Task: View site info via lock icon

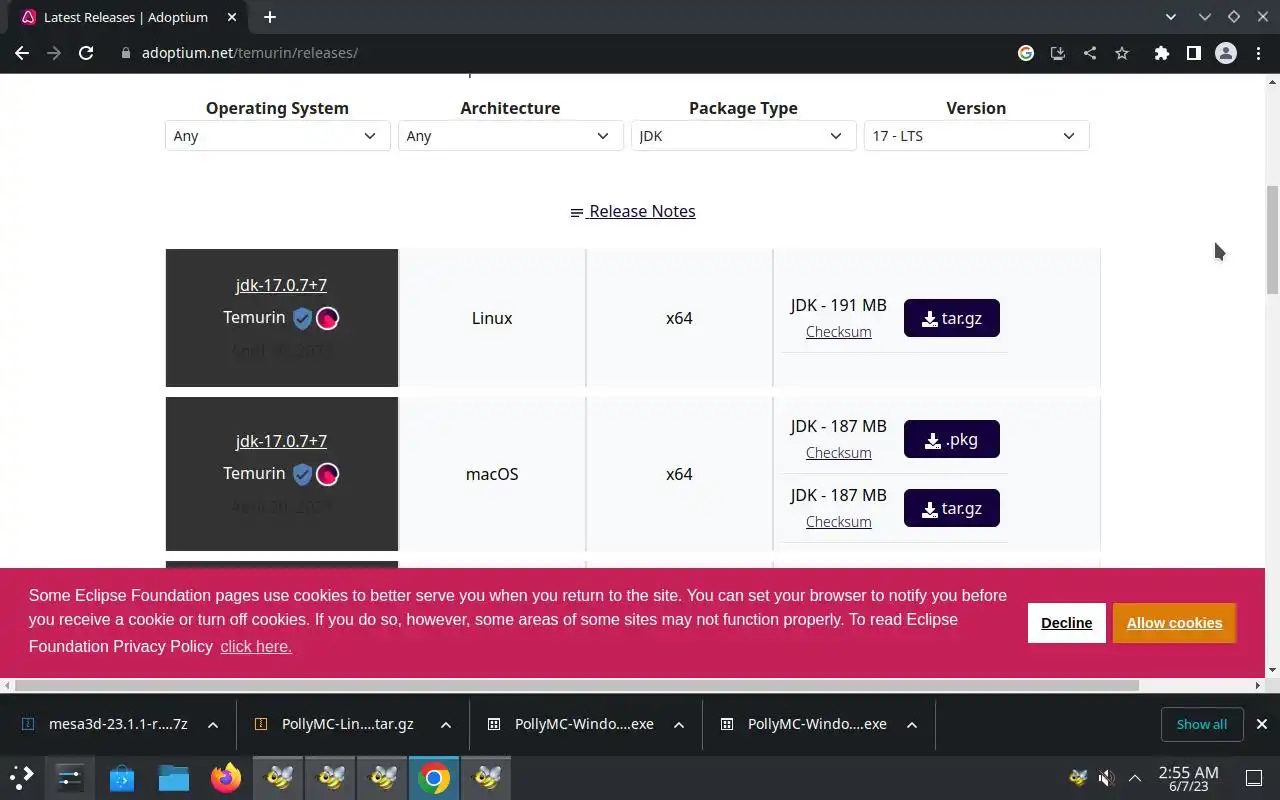Action: point(126,53)
